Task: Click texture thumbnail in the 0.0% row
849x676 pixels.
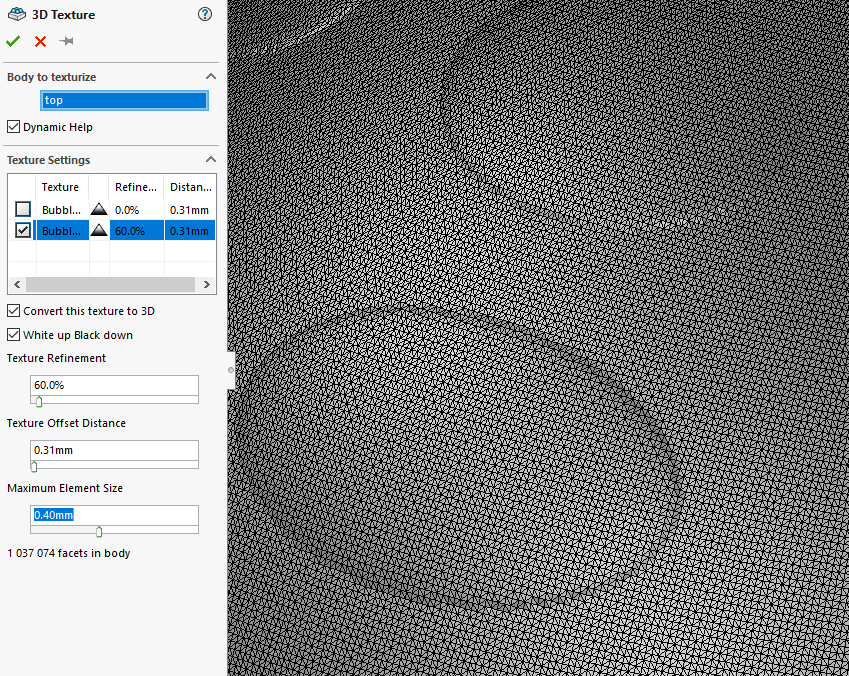Action: pos(99,210)
